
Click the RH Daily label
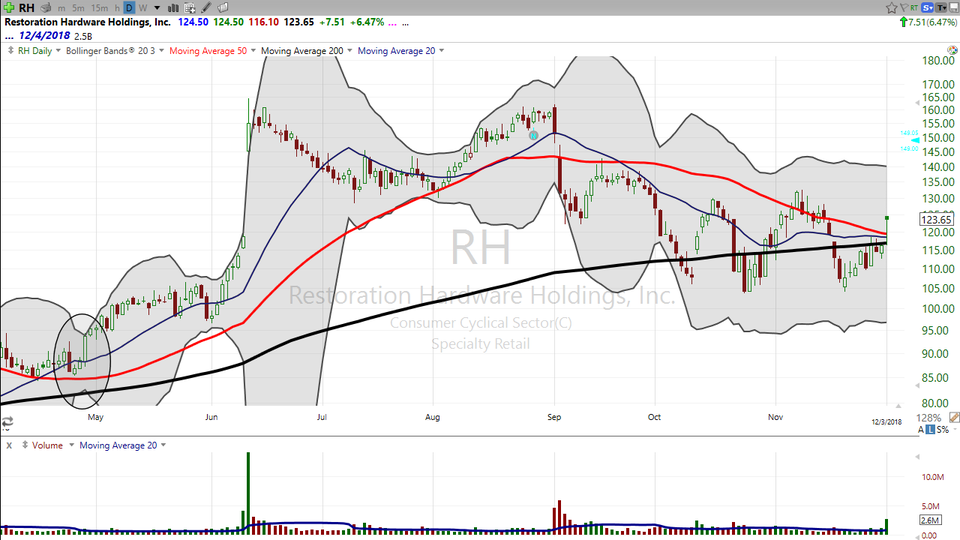(35, 50)
